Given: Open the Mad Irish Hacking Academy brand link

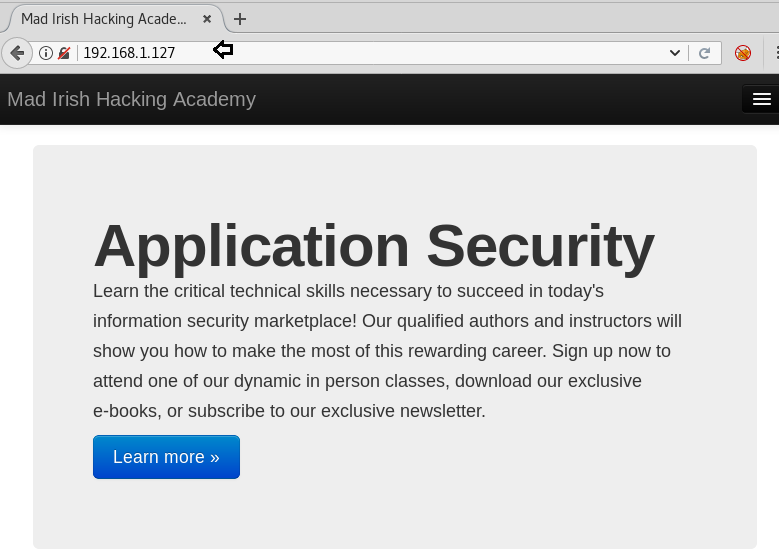Looking at the screenshot, I should click(x=131, y=99).
